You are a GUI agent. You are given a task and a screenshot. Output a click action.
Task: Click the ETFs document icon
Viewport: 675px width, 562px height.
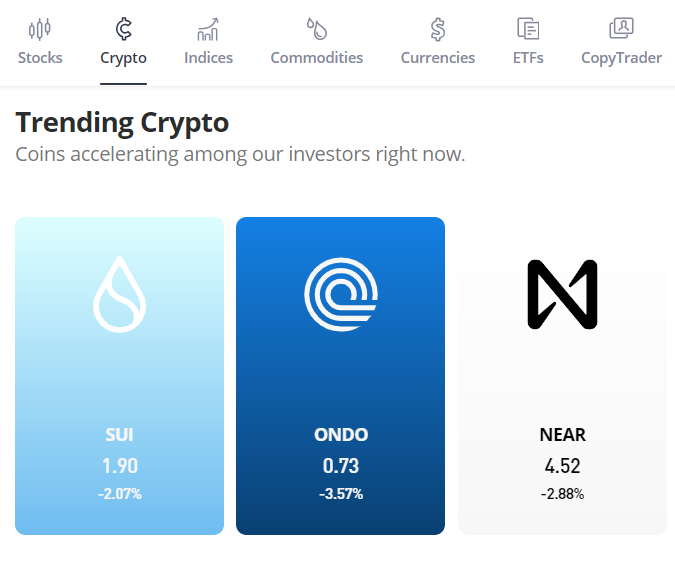pos(528,28)
